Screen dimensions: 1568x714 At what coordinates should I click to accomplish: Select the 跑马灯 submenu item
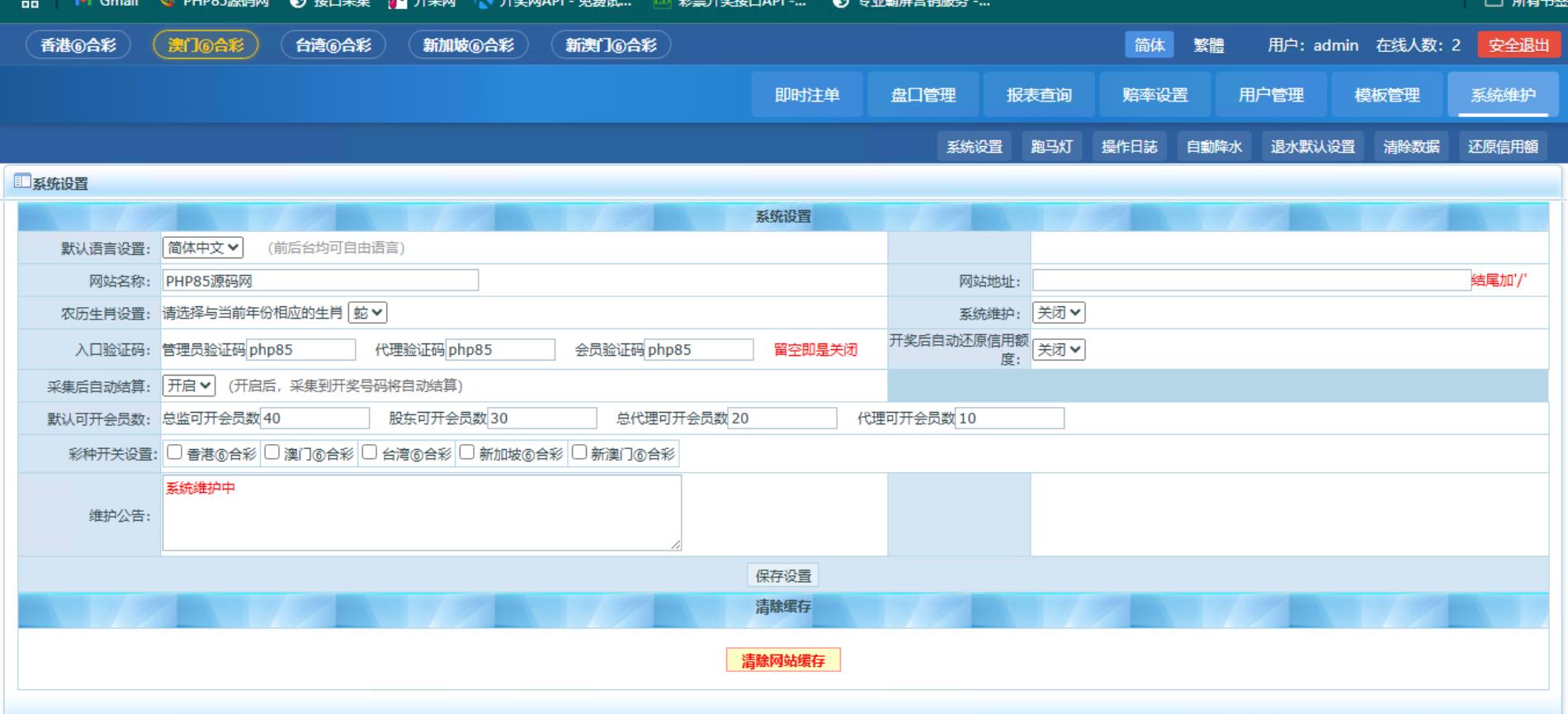(1051, 147)
